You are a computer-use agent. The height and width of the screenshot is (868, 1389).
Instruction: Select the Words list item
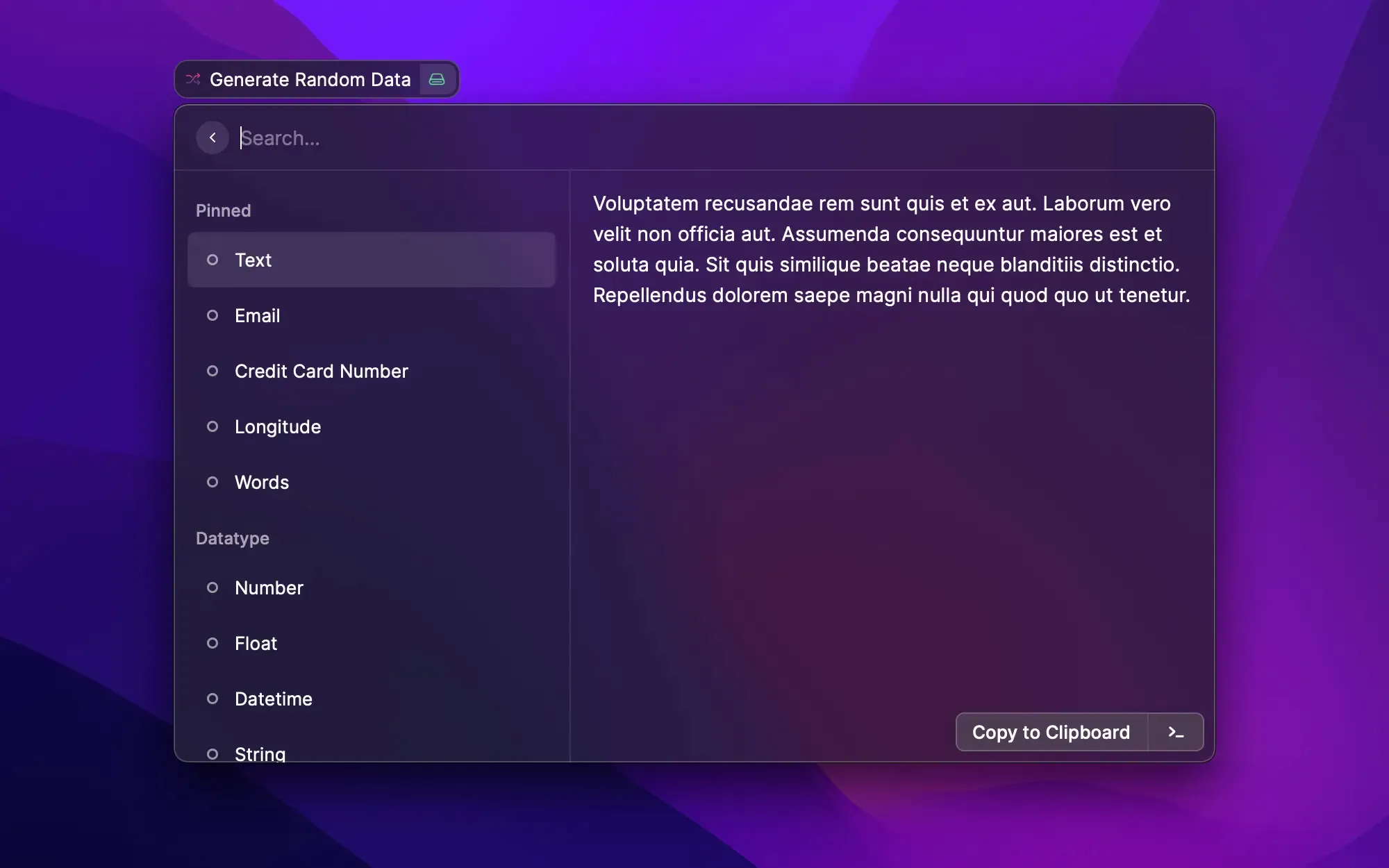(x=262, y=482)
